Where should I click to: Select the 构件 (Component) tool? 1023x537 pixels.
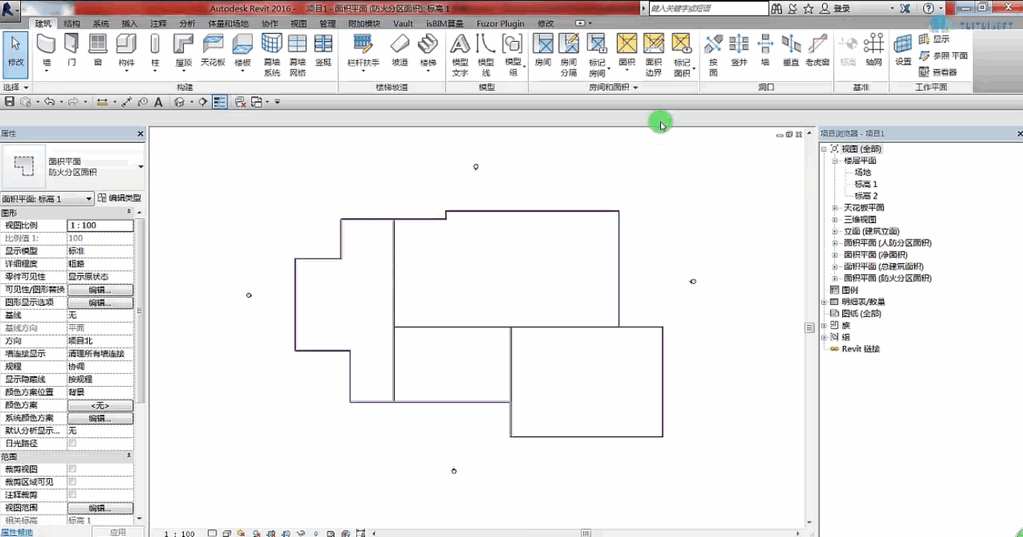click(126, 51)
